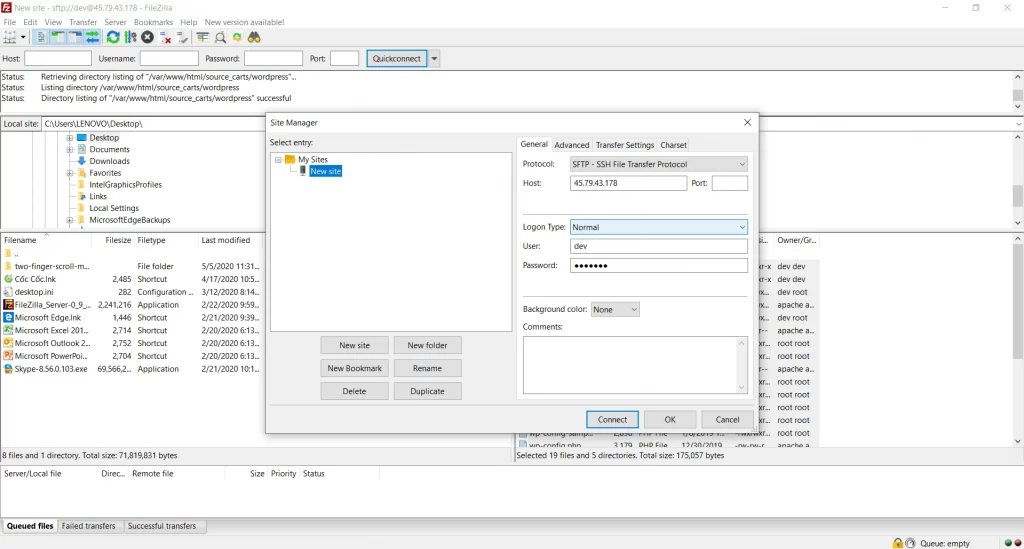Viewport: 1024px width, 549px height.
Task: Show the Failed transfers tab
Action: click(88, 526)
